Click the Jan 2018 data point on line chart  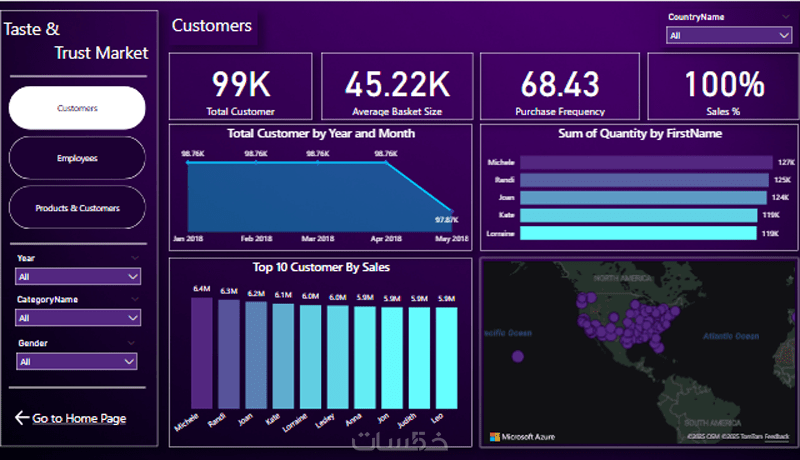[188, 162]
